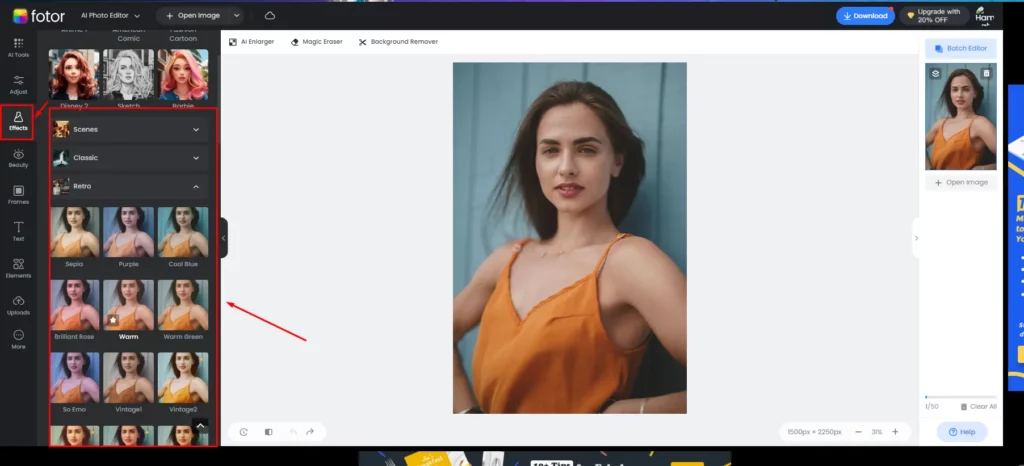
Task: Click the back-to-top arrow in effects panel
Action: 200,426
